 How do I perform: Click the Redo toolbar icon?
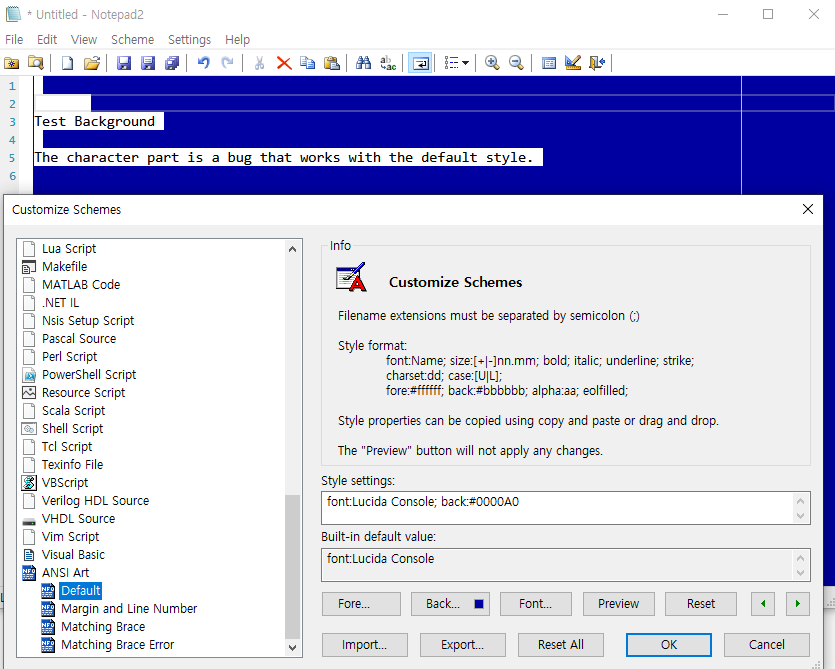[x=227, y=63]
